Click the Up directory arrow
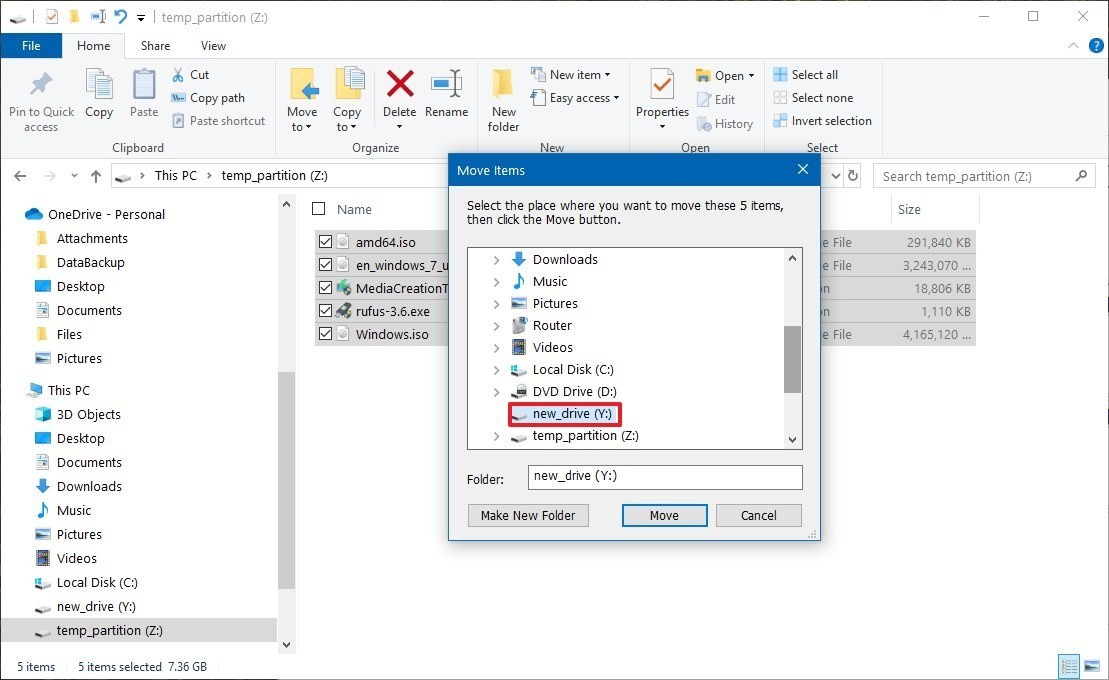 pos(96,176)
